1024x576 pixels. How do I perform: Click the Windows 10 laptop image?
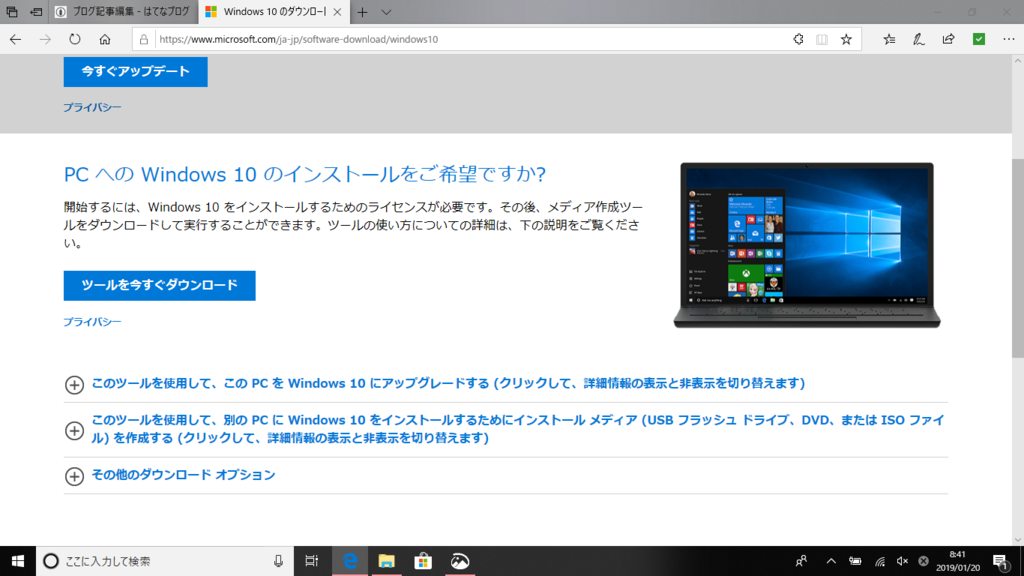coord(807,245)
